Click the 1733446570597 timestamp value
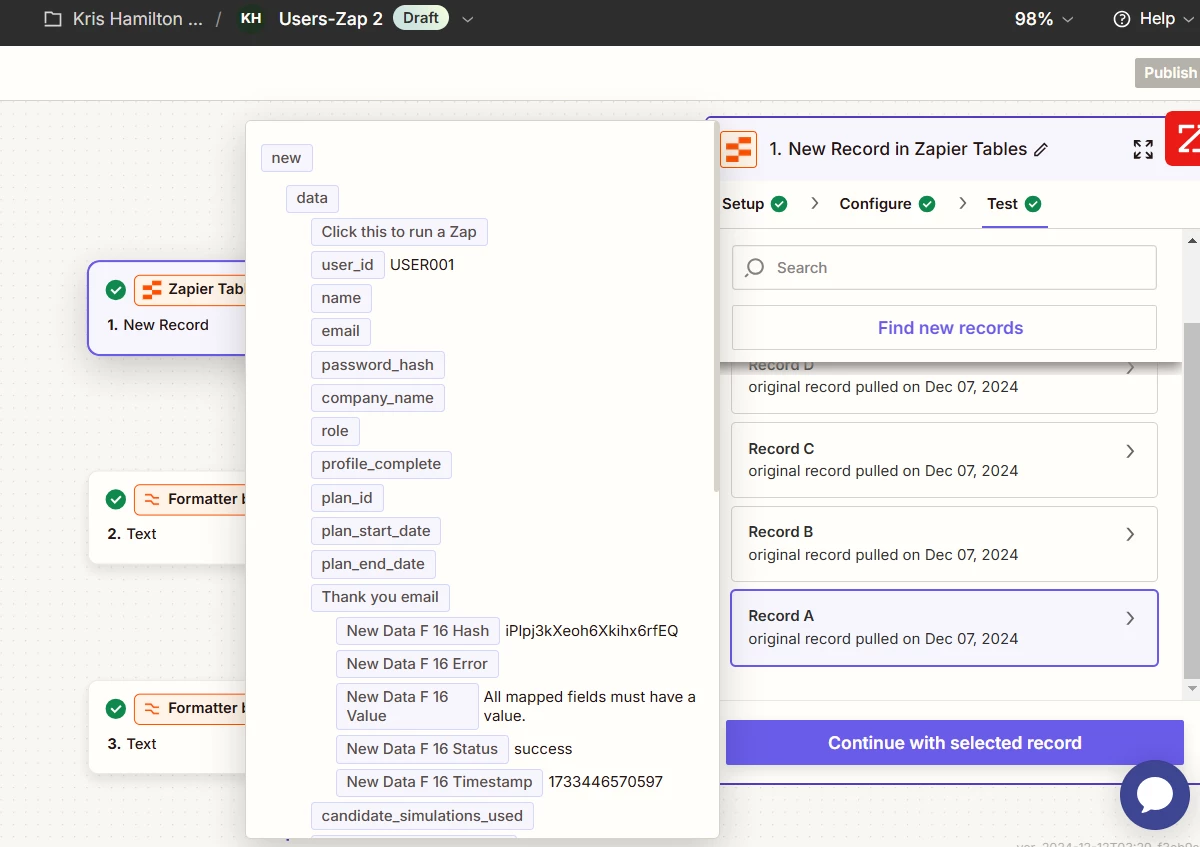The image size is (1200, 847). click(605, 782)
